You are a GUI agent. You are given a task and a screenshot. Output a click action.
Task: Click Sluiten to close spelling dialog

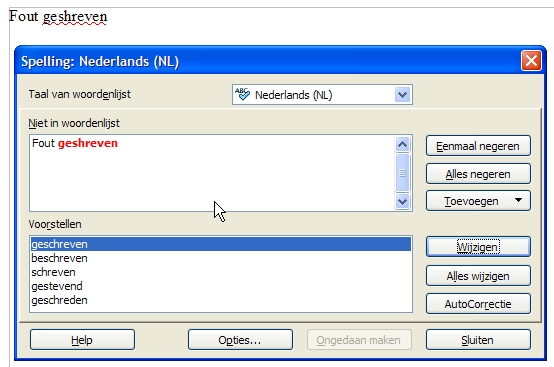pyautogui.click(x=478, y=340)
